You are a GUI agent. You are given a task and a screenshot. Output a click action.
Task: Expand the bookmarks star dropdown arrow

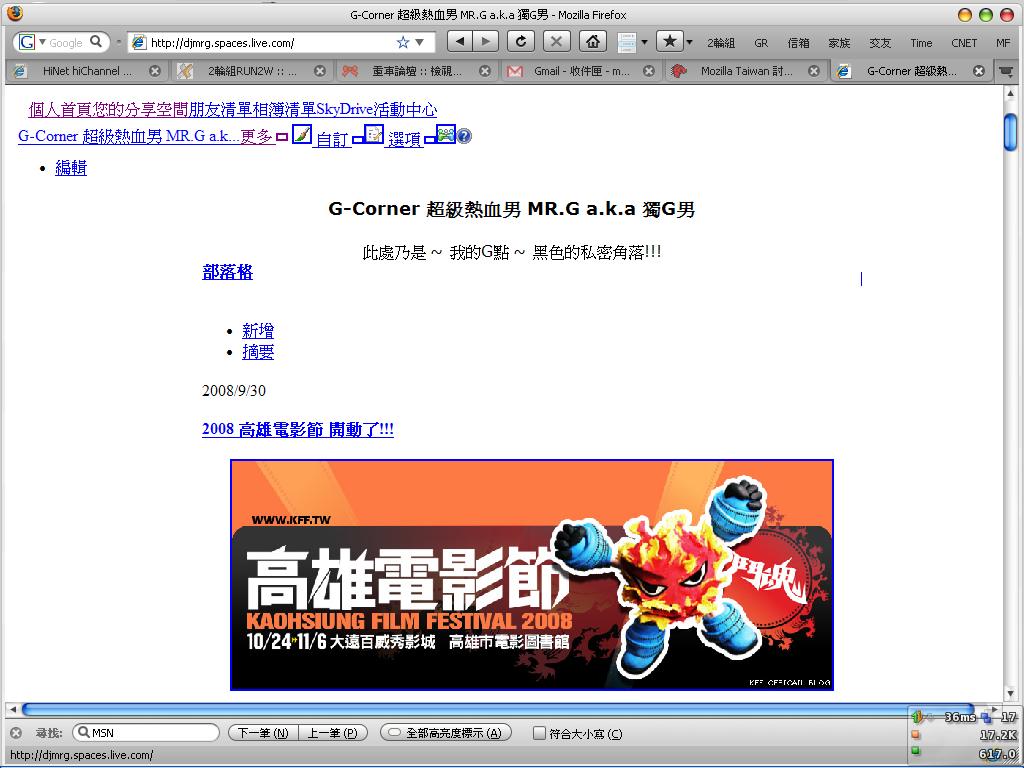[x=689, y=42]
